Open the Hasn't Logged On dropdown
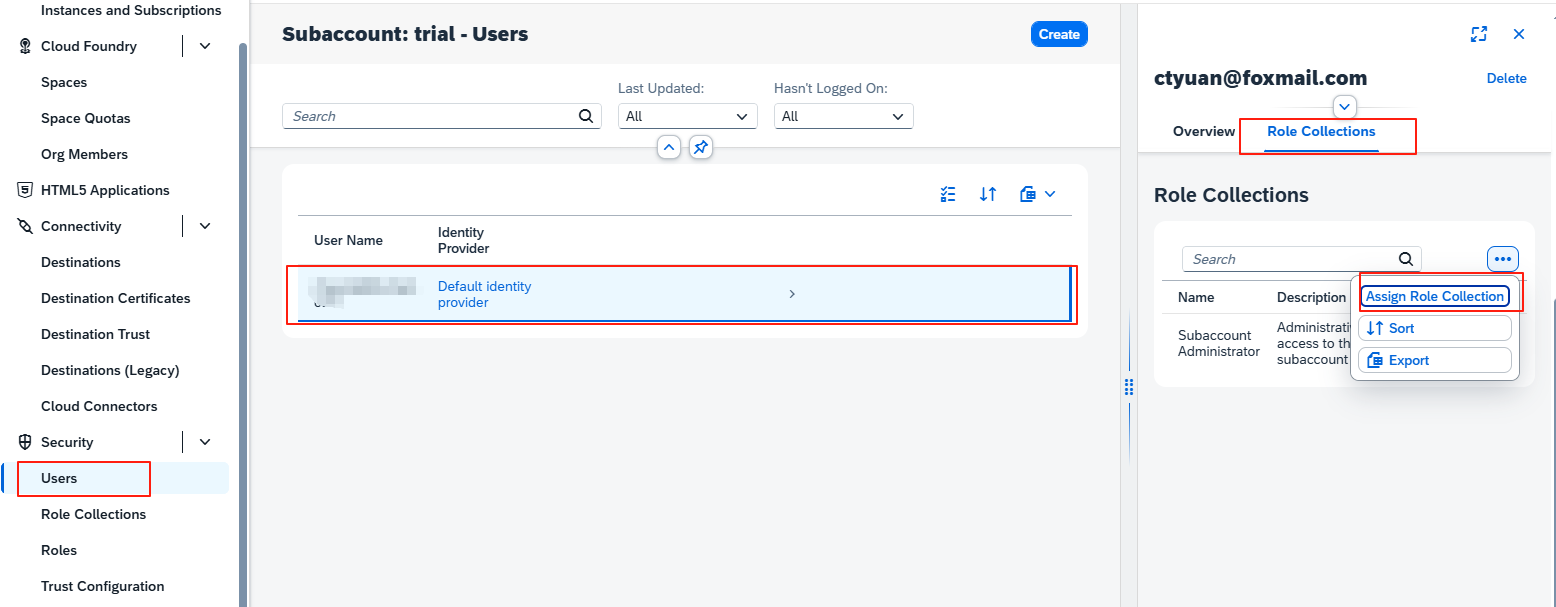1556x607 pixels. 843,116
